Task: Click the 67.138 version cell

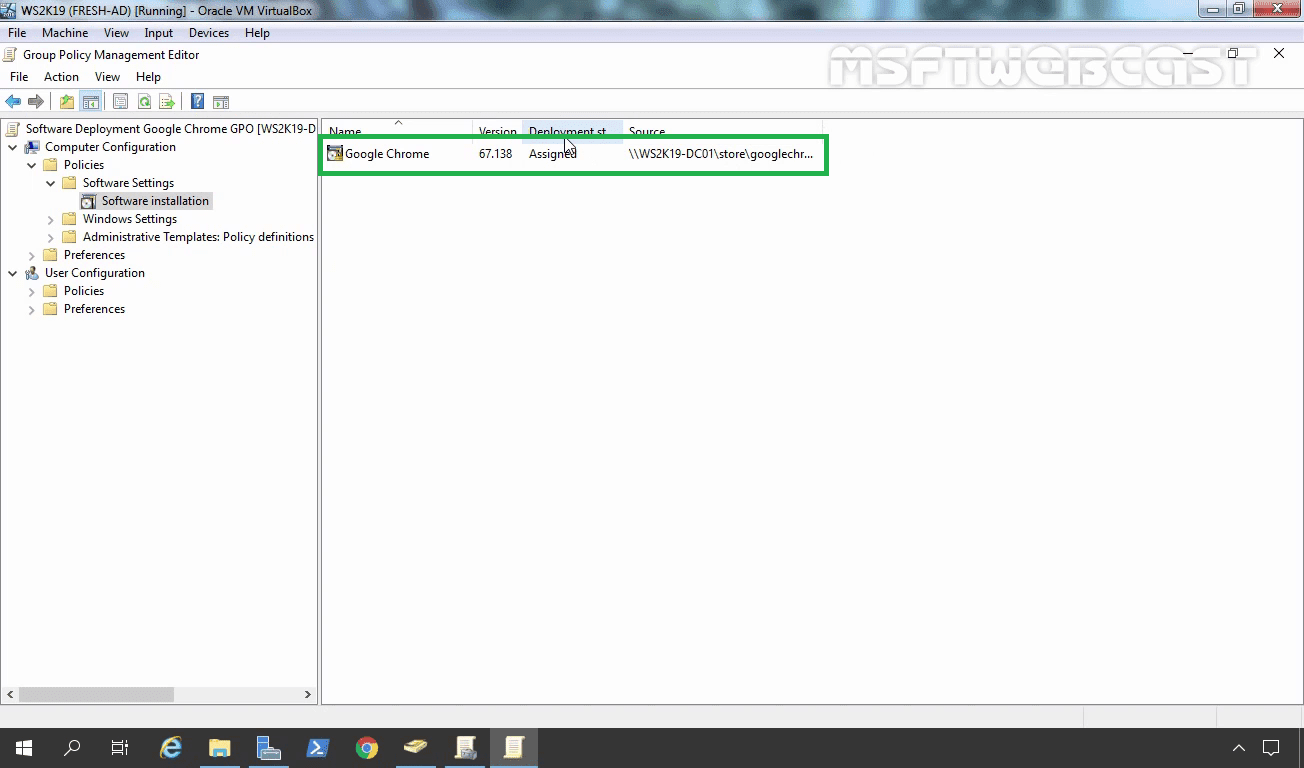Action: 495,154
